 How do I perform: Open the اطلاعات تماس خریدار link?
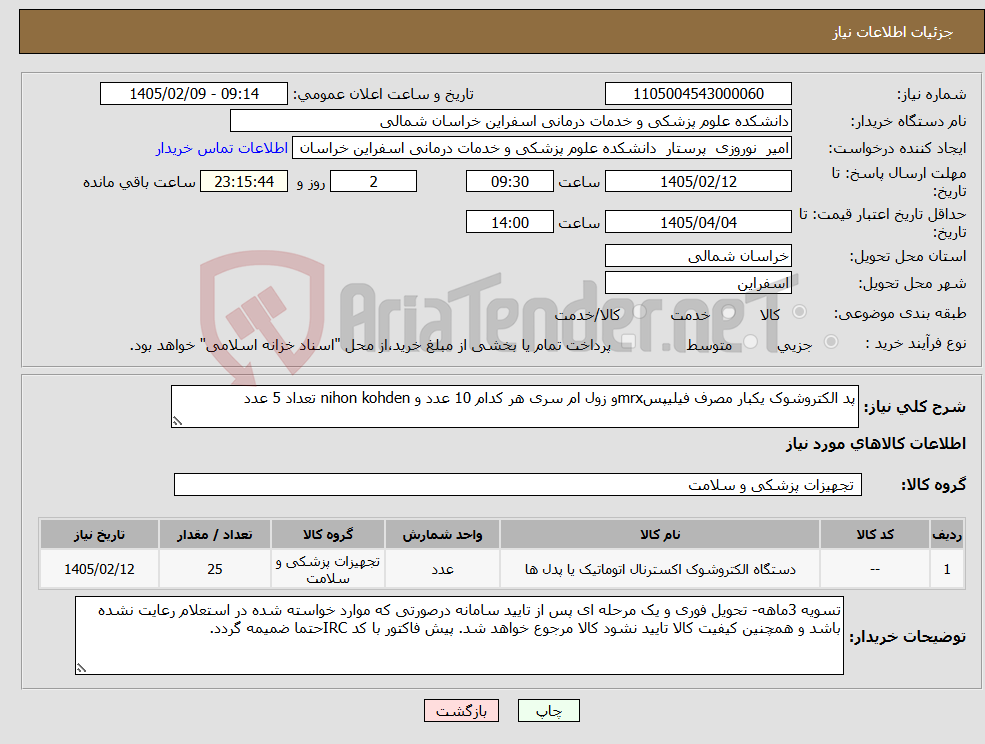222,148
